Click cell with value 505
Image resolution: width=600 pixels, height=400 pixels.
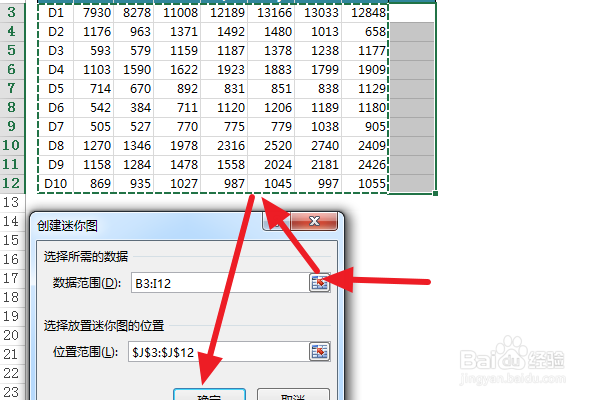point(94,126)
